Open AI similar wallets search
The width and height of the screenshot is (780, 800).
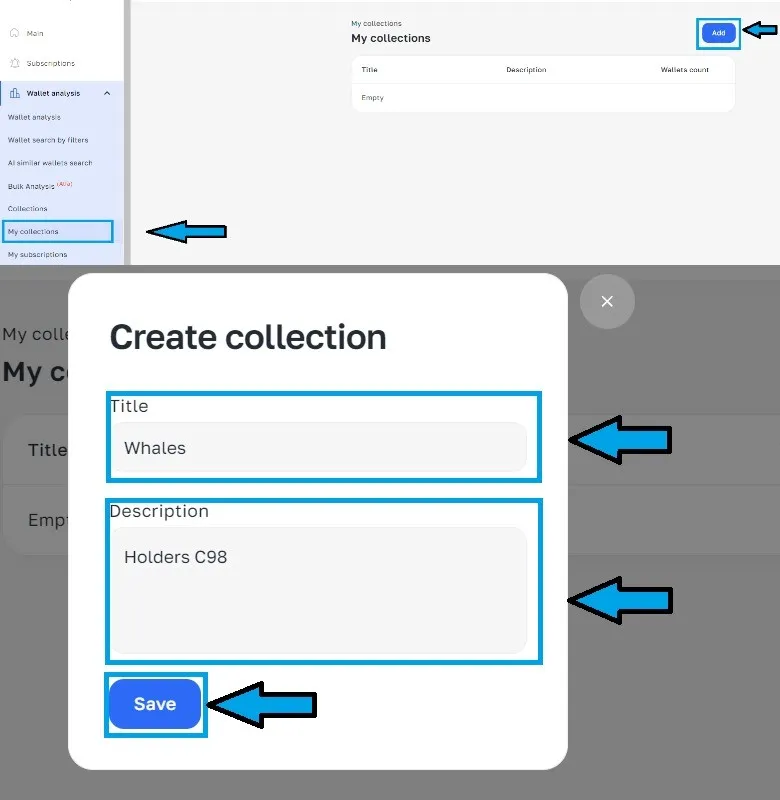pos(50,163)
